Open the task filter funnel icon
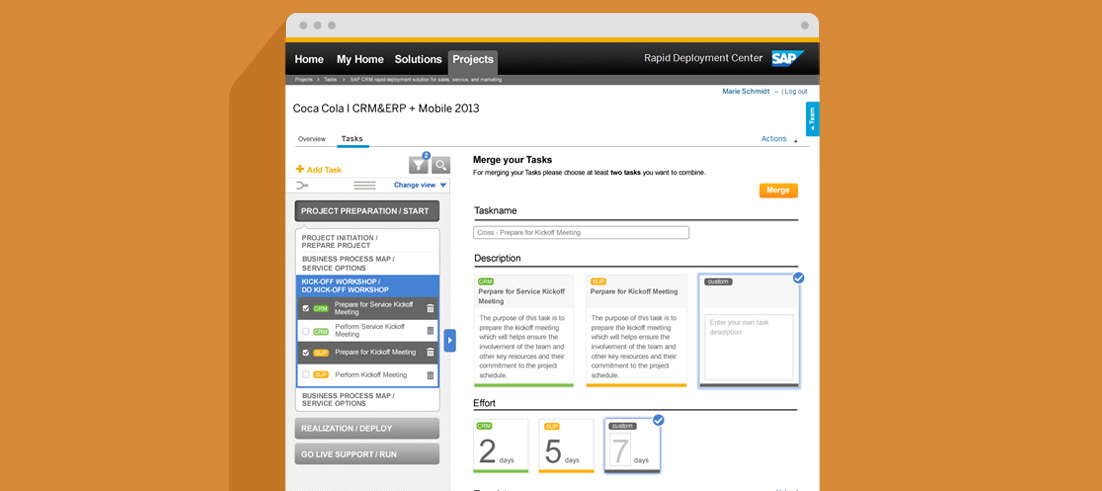This screenshot has height=491, width=1102. point(419,165)
